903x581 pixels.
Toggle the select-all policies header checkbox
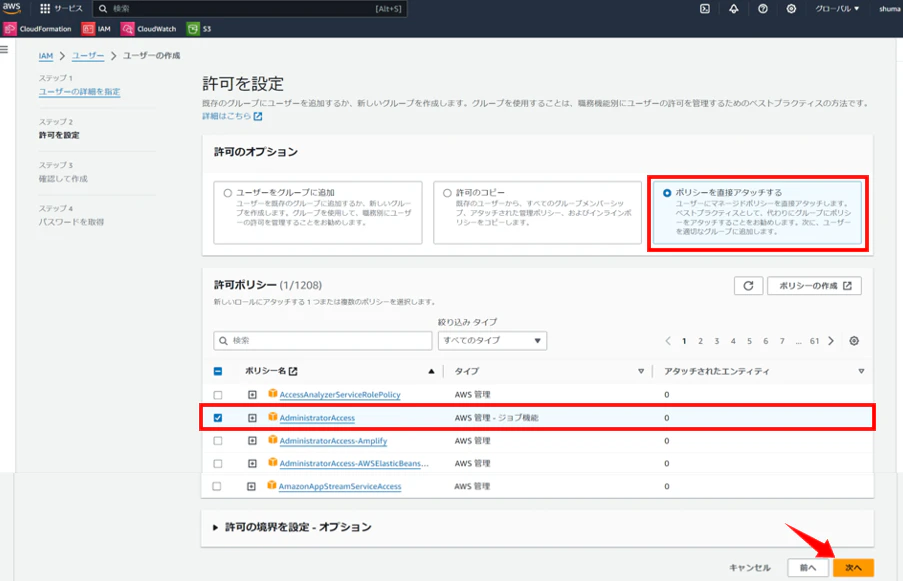click(218, 371)
